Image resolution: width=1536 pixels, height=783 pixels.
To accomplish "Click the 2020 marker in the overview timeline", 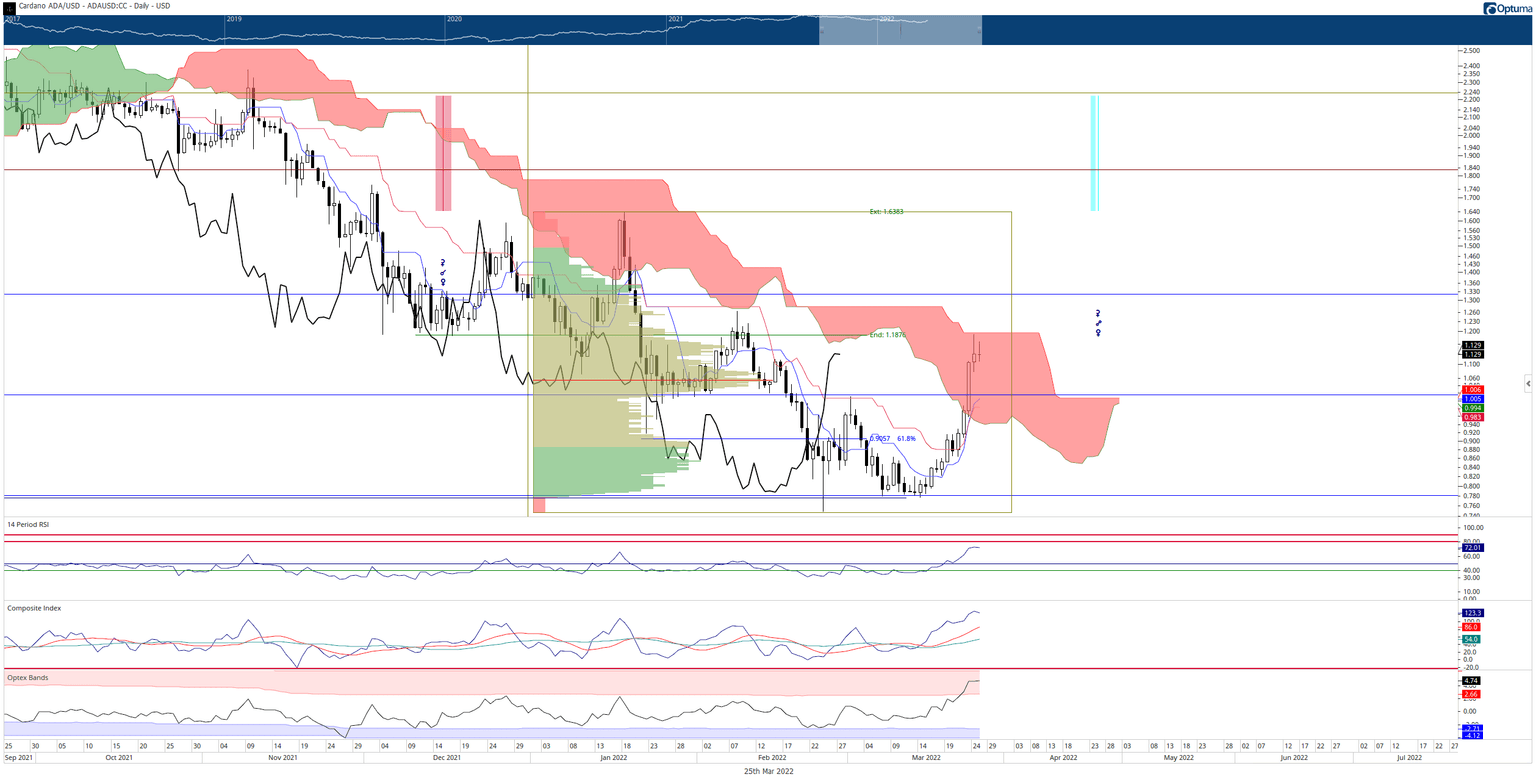I will 454,19.
